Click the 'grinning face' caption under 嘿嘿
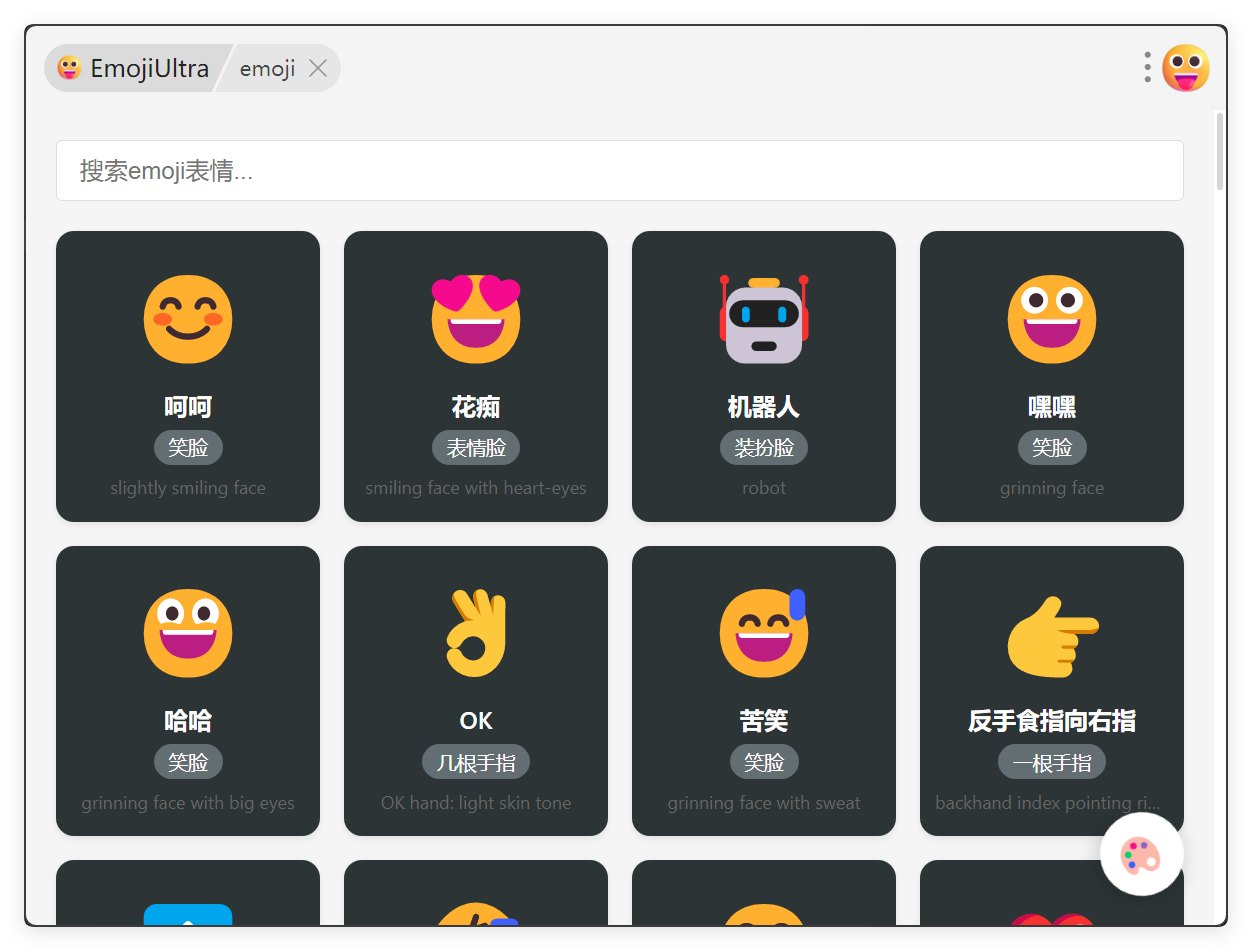The width and height of the screenshot is (1252, 951). pyautogui.click(x=1052, y=488)
